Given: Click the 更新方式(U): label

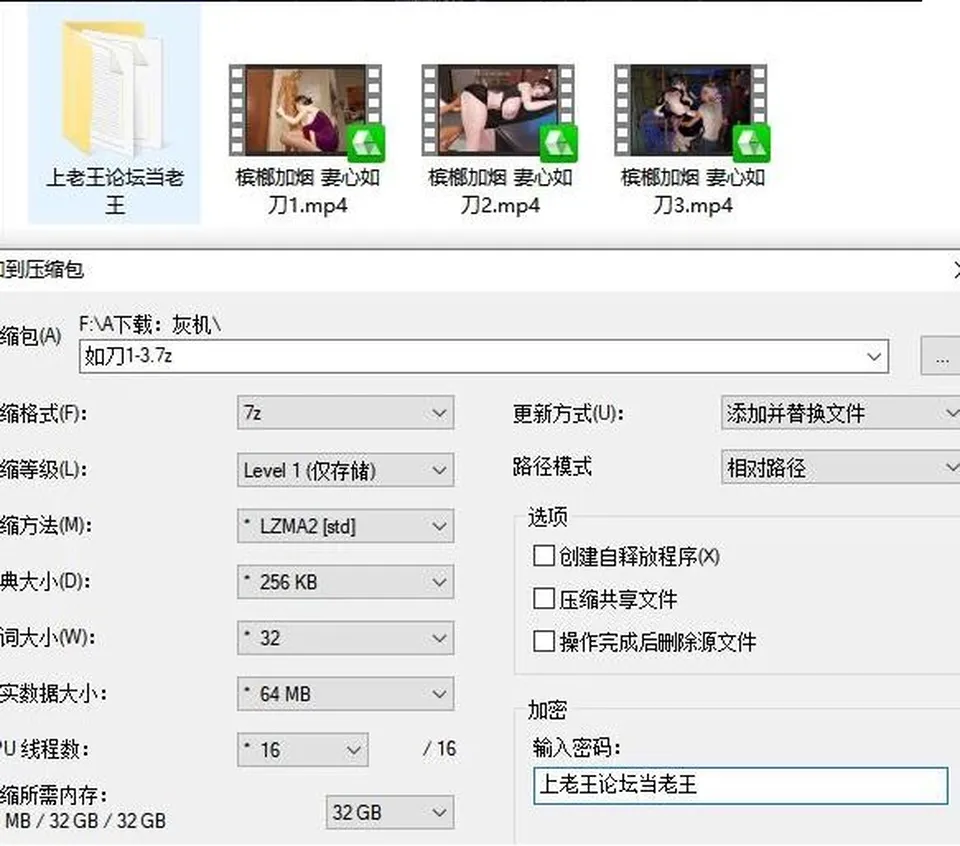Looking at the screenshot, I should tap(568, 414).
